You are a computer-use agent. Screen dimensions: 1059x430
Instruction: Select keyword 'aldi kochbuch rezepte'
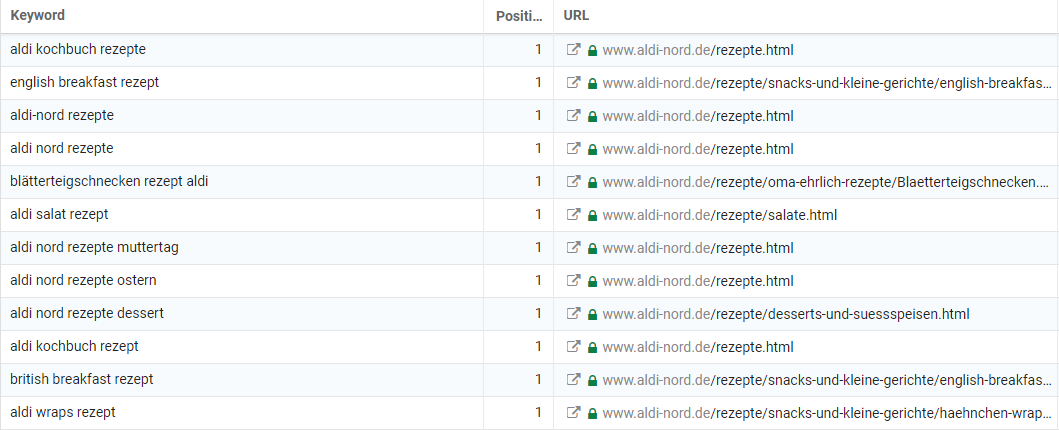(x=78, y=49)
